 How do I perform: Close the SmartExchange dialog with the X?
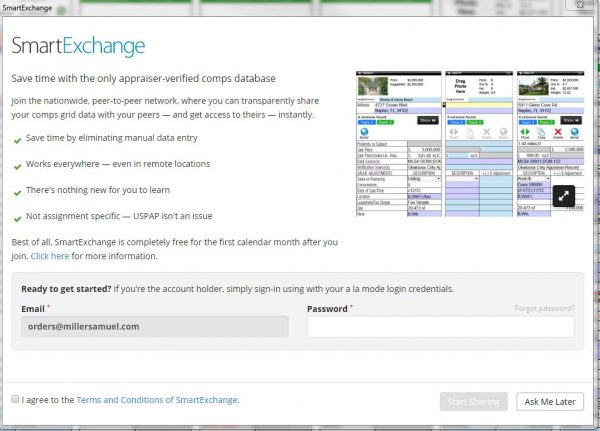[x=580, y=5]
